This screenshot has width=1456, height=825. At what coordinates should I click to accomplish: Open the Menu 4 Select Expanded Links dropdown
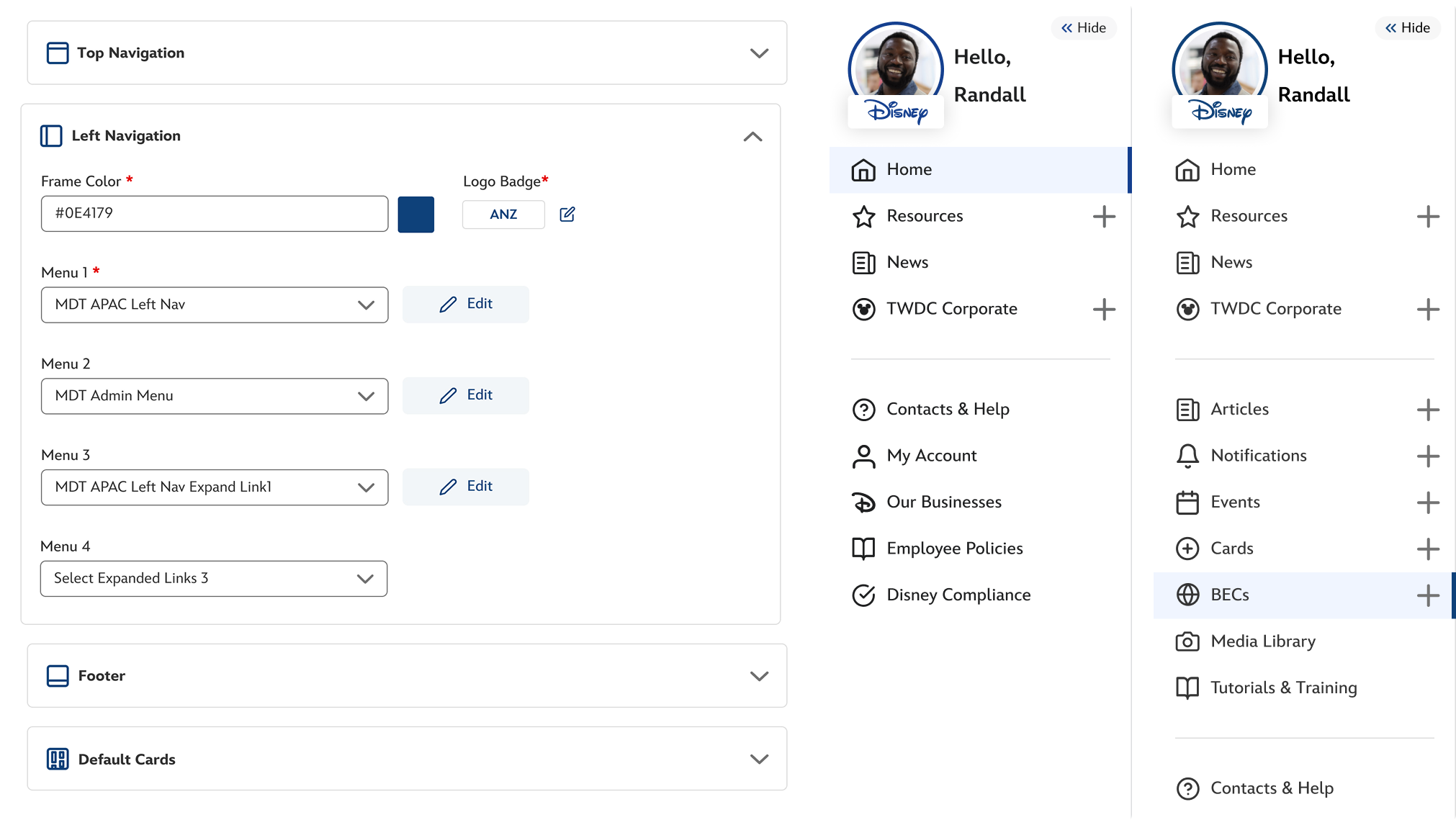[214, 579]
